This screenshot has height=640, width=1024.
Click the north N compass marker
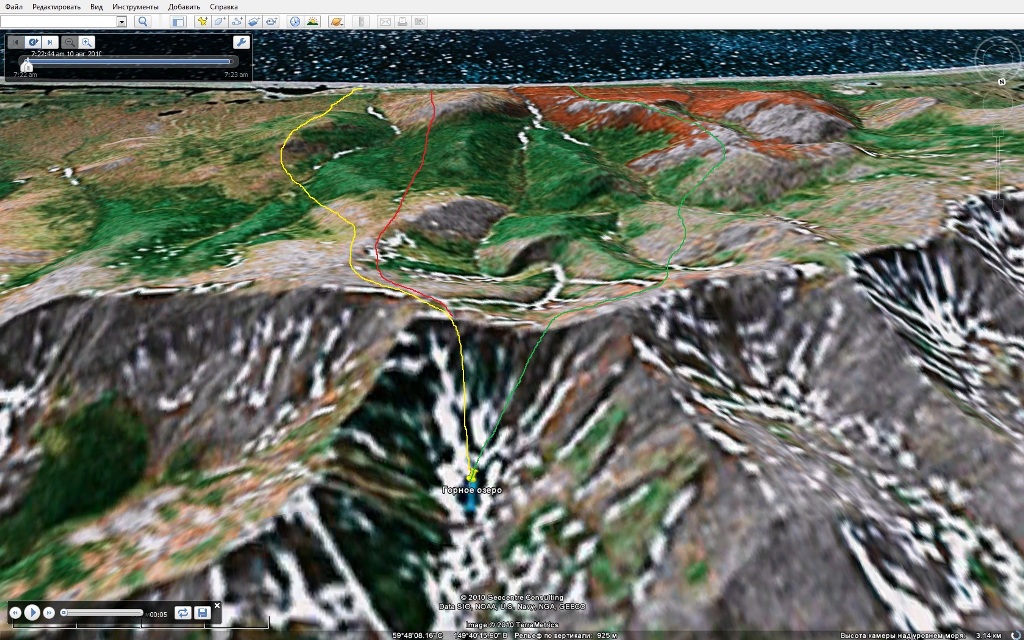tap(1000, 81)
